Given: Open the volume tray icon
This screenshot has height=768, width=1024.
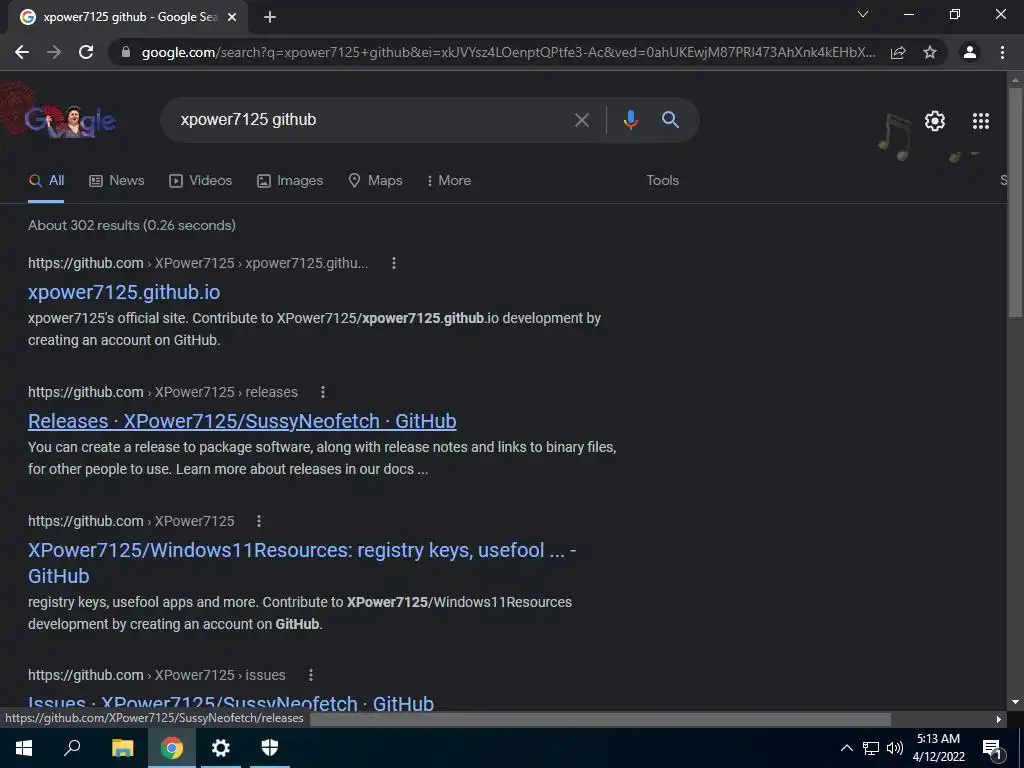Looking at the screenshot, I should tap(895, 748).
